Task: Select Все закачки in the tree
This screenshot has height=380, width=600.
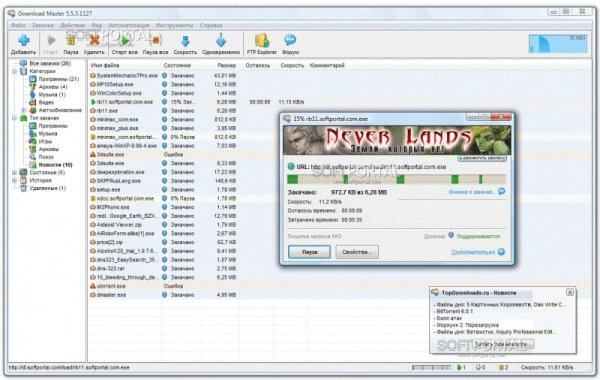Action: [x=50, y=63]
